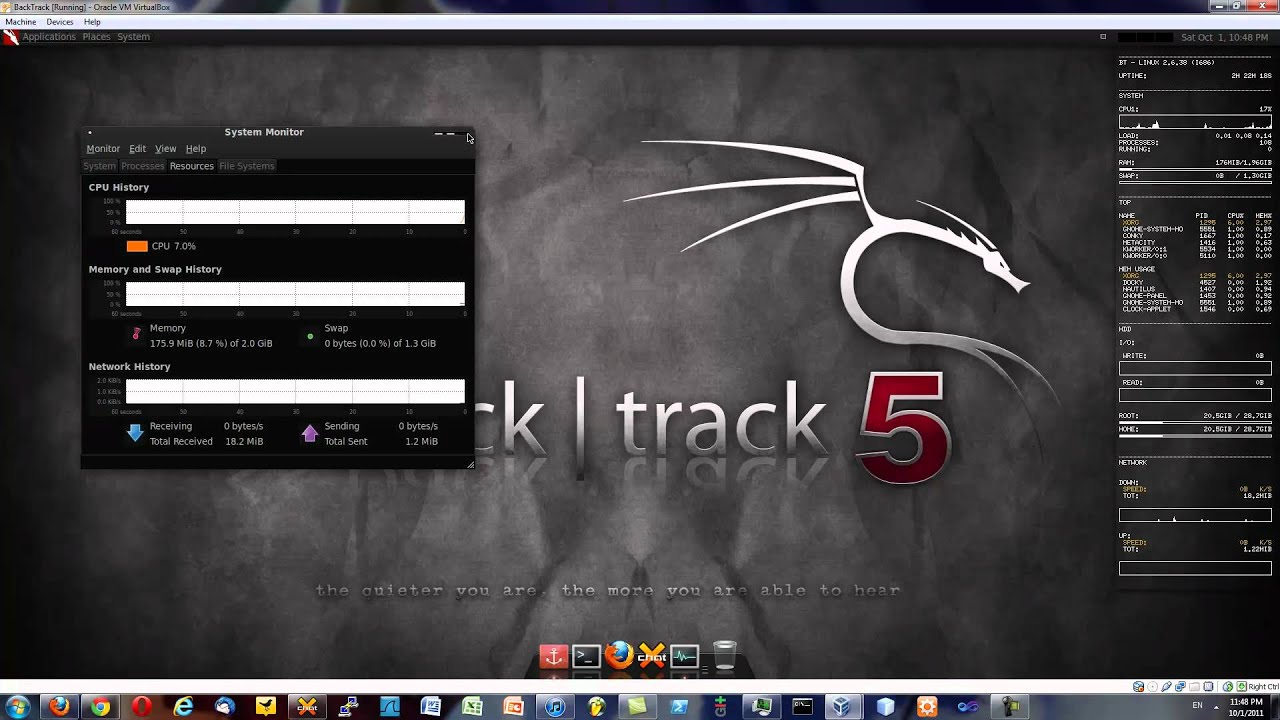Click the window menu dot on title bar
1280x720 pixels.
coord(90,132)
